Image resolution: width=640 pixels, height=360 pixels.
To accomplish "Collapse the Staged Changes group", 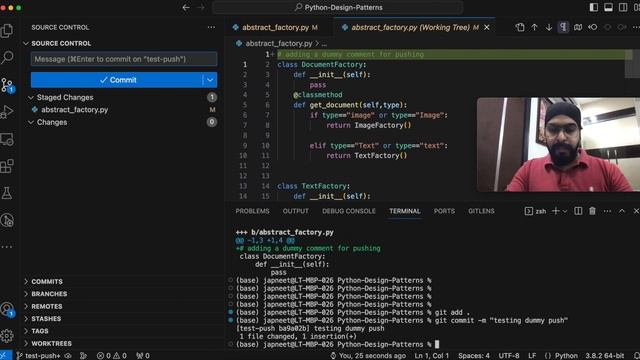I will pyautogui.click(x=31, y=98).
